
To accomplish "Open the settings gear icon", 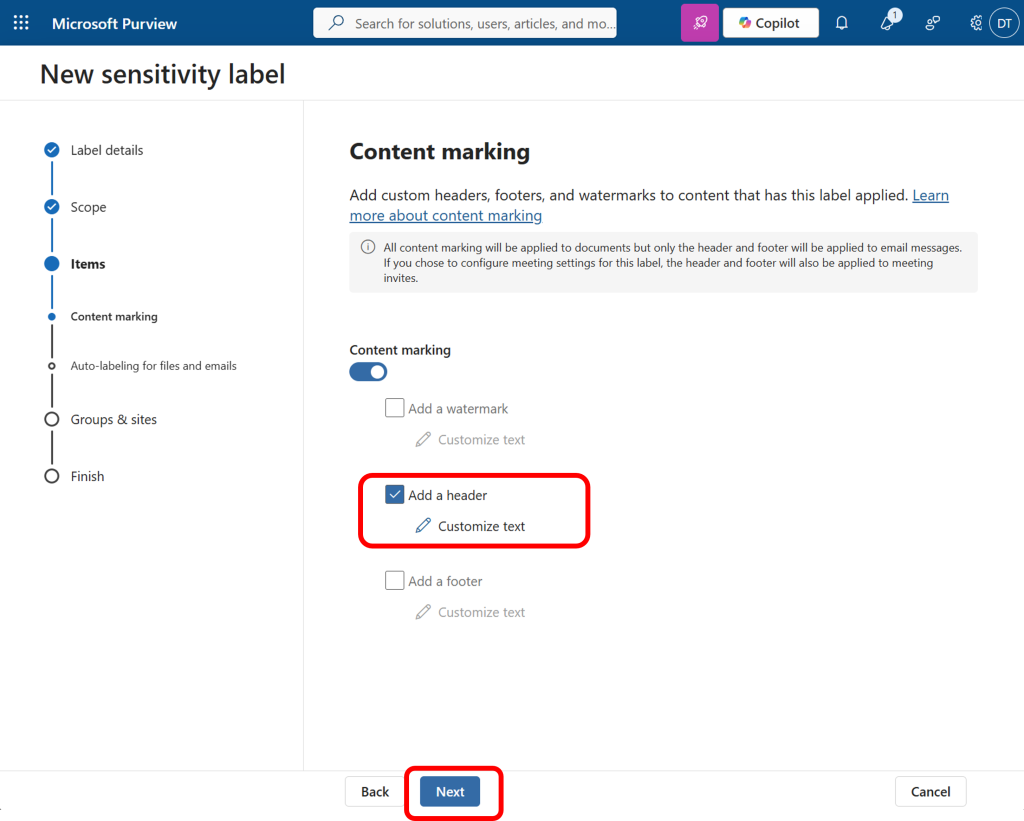I will 976,24.
